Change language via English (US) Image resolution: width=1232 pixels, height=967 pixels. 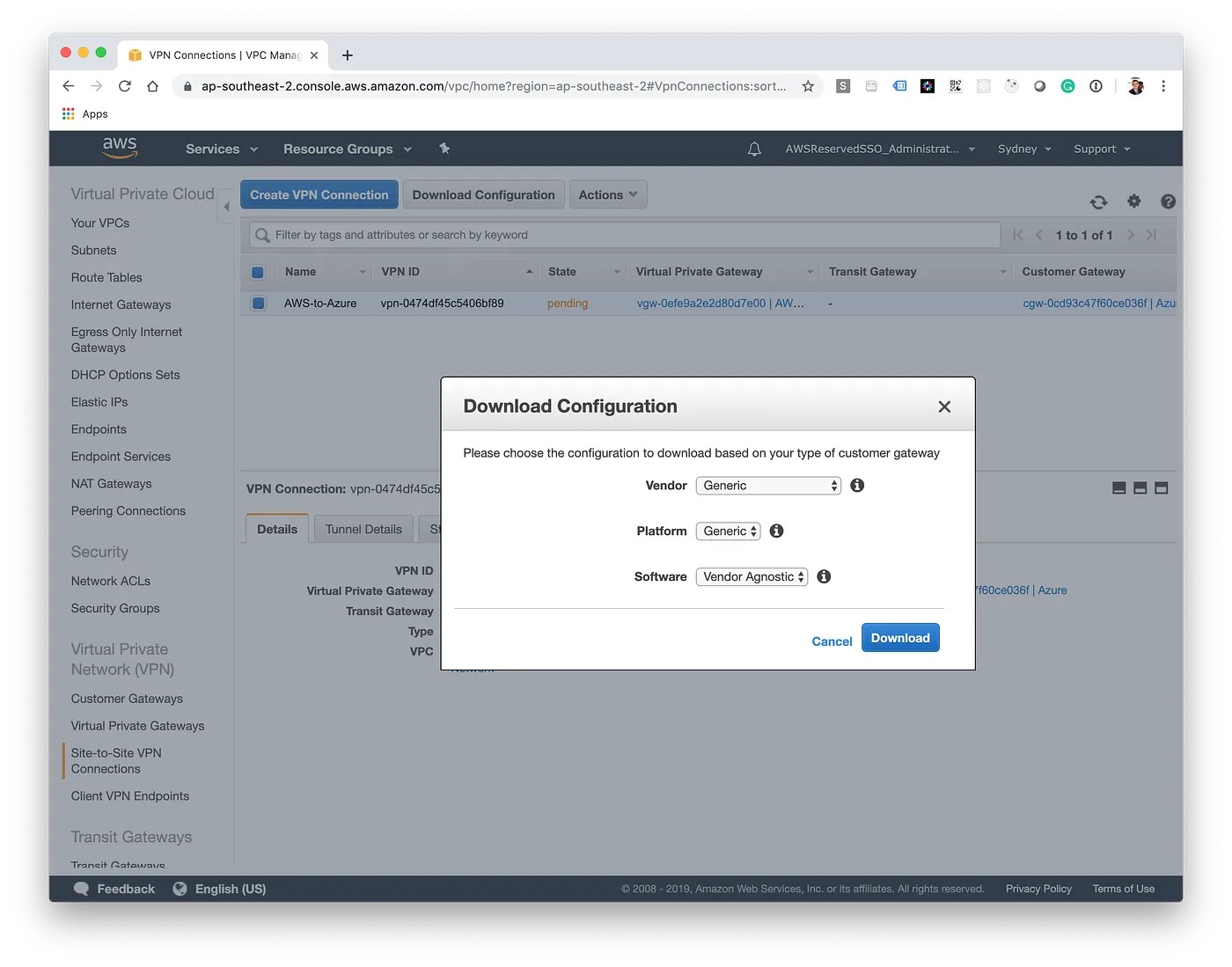pos(220,889)
